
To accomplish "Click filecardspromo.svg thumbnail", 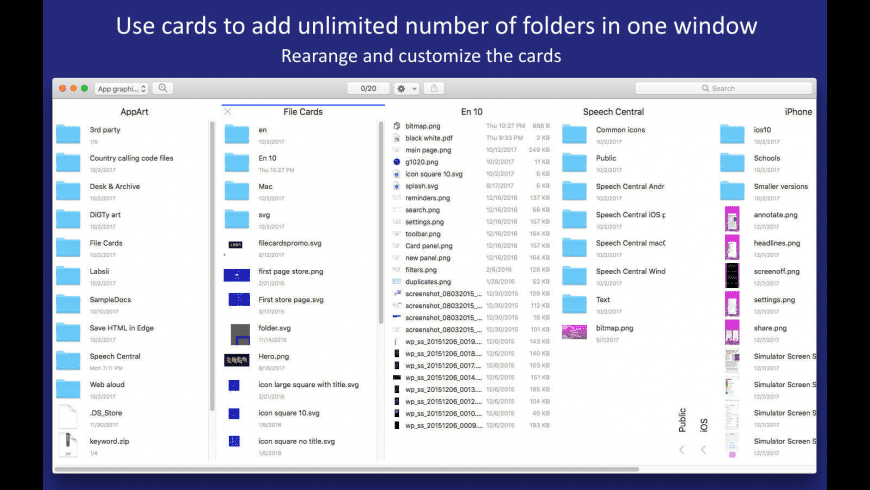I will (x=236, y=245).
